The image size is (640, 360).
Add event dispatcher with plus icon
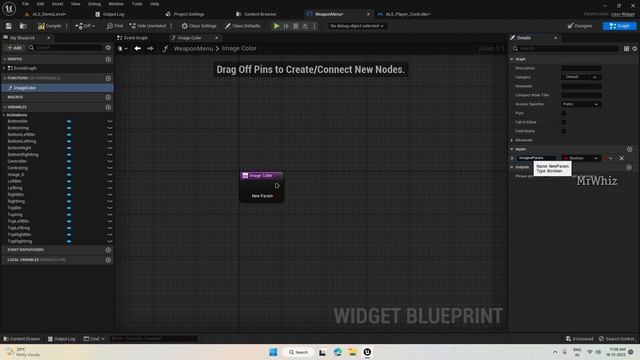coord(108,250)
